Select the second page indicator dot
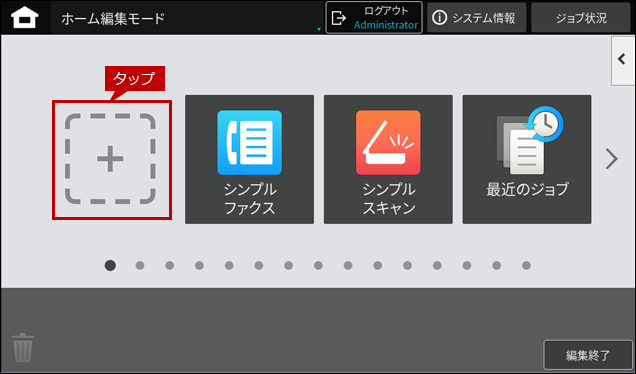Screen dimensions: 636x374 [140, 265]
